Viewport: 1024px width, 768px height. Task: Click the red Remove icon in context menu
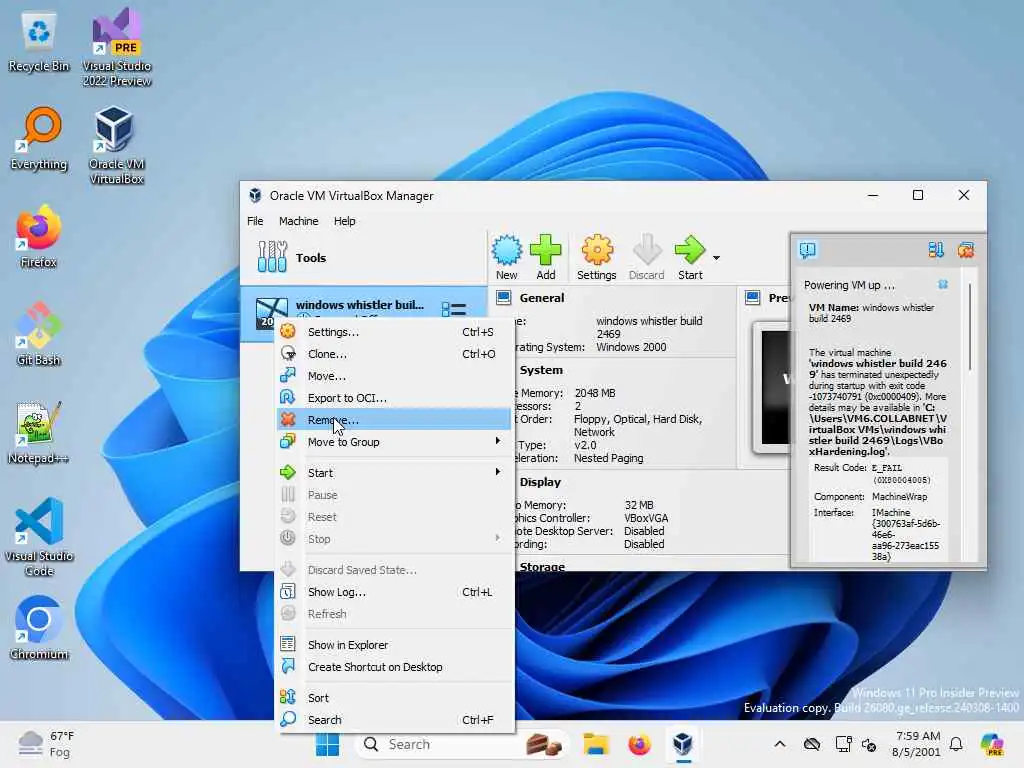pyautogui.click(x=288, y=419)
